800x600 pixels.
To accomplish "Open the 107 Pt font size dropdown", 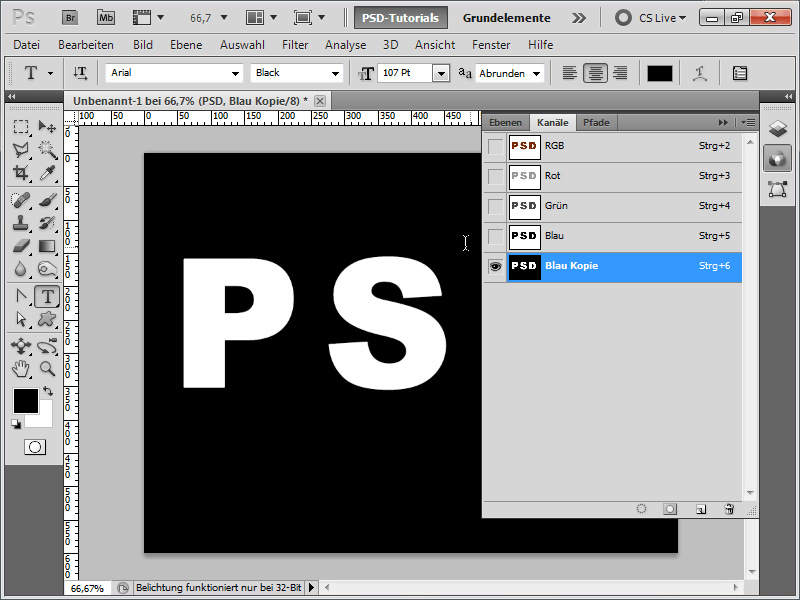I will 441,73.
